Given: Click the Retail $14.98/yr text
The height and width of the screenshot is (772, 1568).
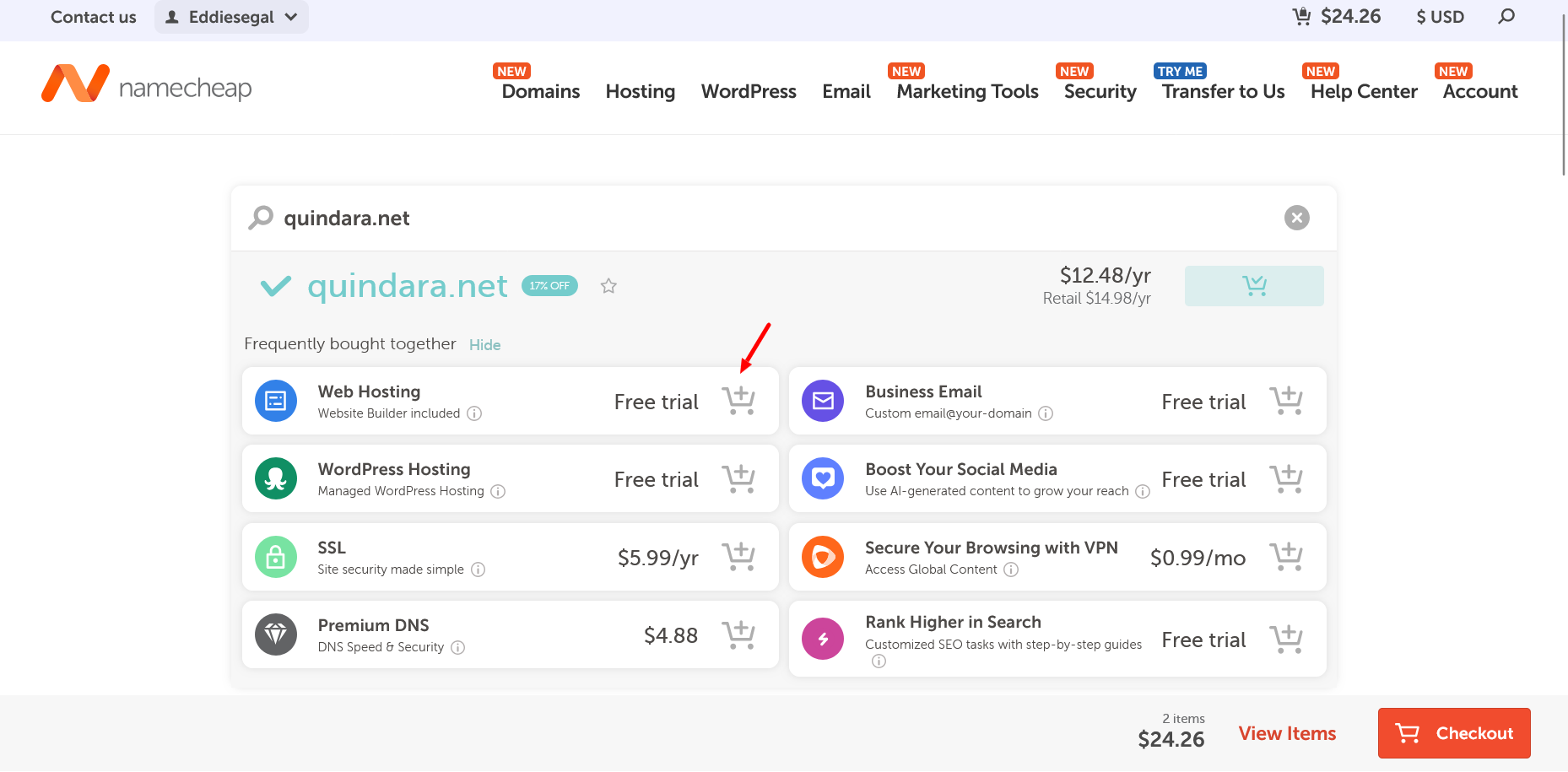Looking at the screenshot, I should (x=1096, y=298).
